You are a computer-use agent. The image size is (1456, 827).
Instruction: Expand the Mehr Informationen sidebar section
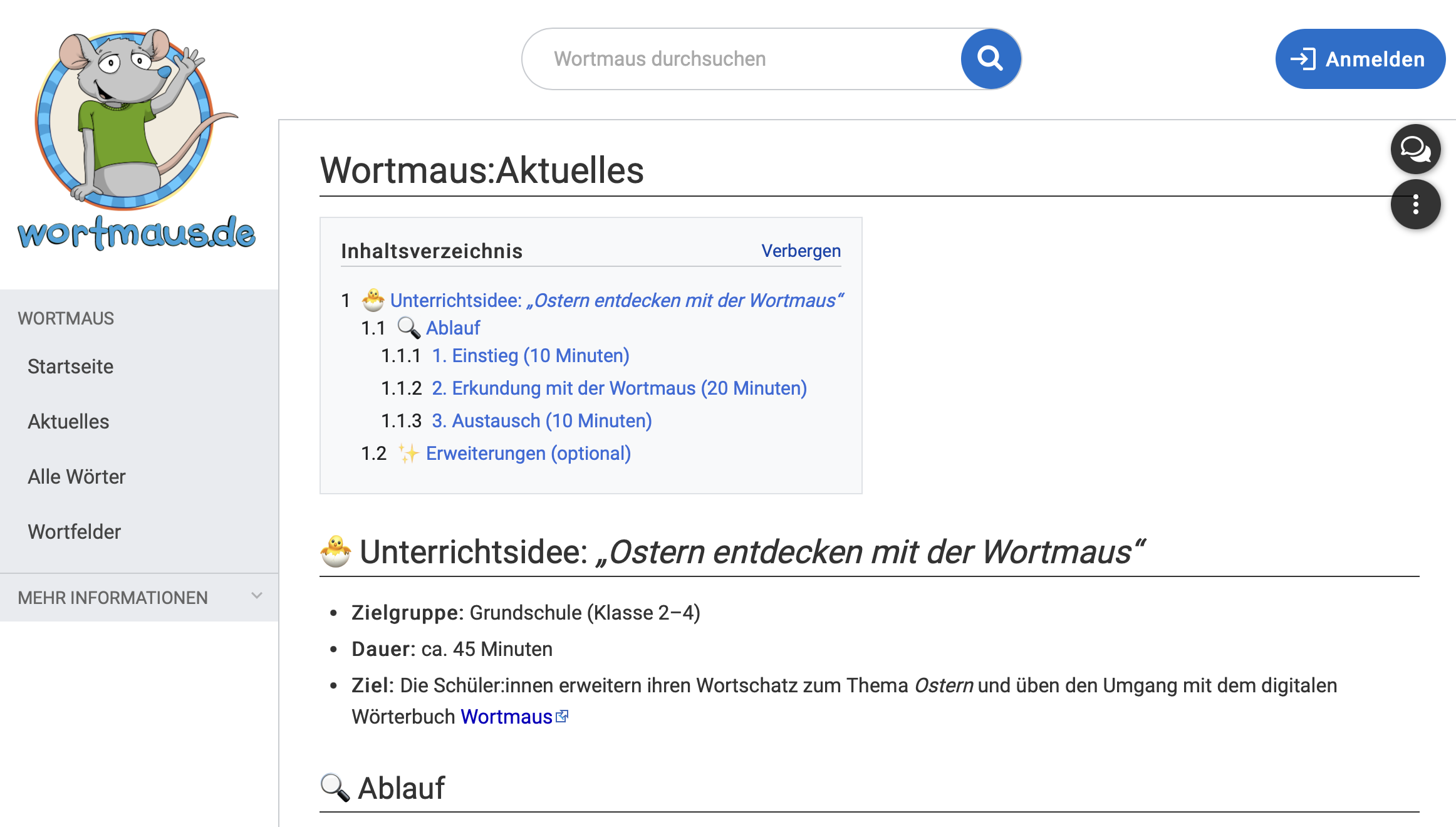[x=113, y=598]
